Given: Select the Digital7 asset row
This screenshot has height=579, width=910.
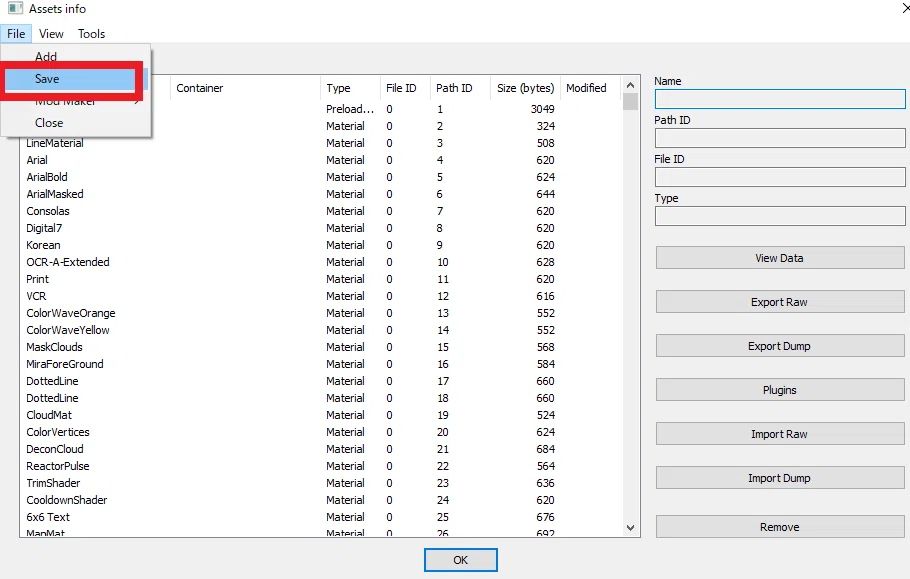Looking at the screenshot, I should click(321, 228).
